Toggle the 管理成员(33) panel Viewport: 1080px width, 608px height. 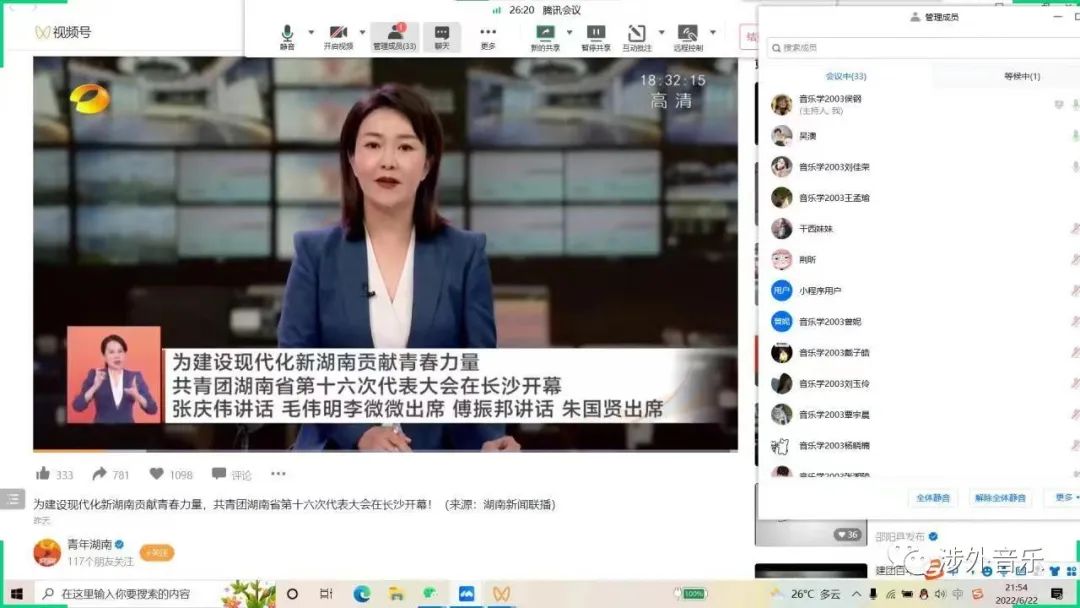(395, 37)
